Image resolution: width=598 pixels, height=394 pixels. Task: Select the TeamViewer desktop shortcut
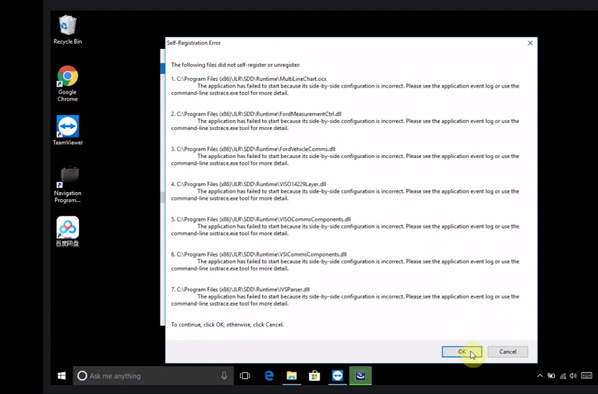(68, 130)
